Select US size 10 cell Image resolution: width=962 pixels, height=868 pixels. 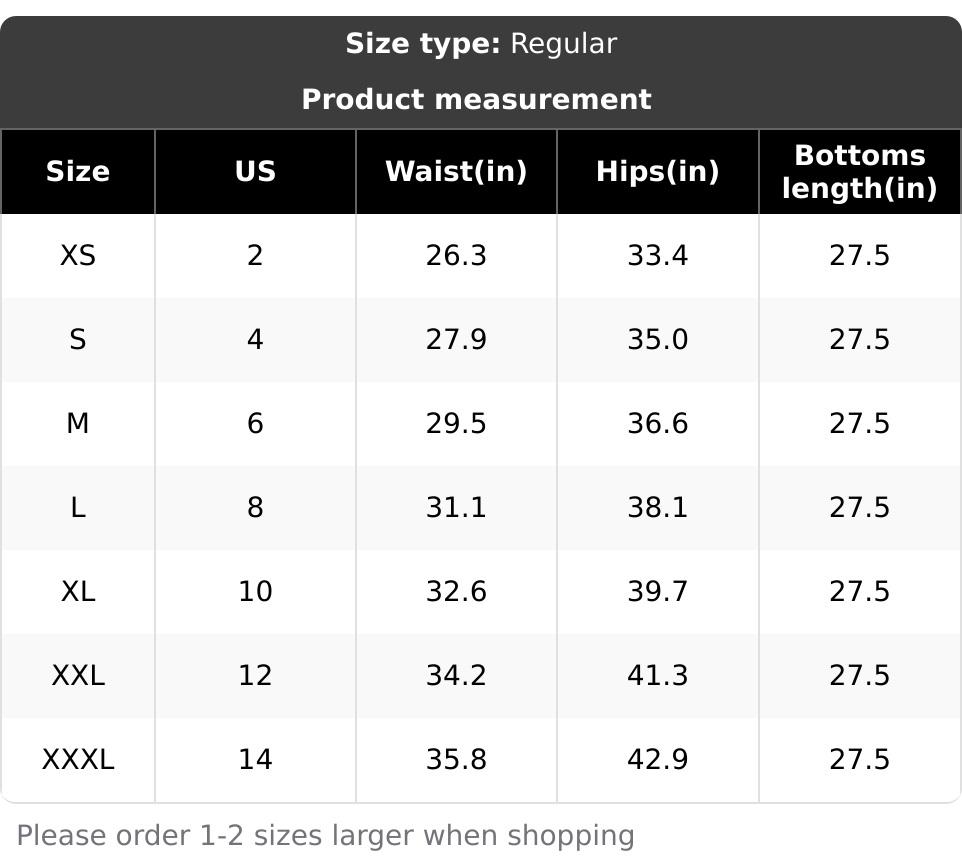pos(255,592)
